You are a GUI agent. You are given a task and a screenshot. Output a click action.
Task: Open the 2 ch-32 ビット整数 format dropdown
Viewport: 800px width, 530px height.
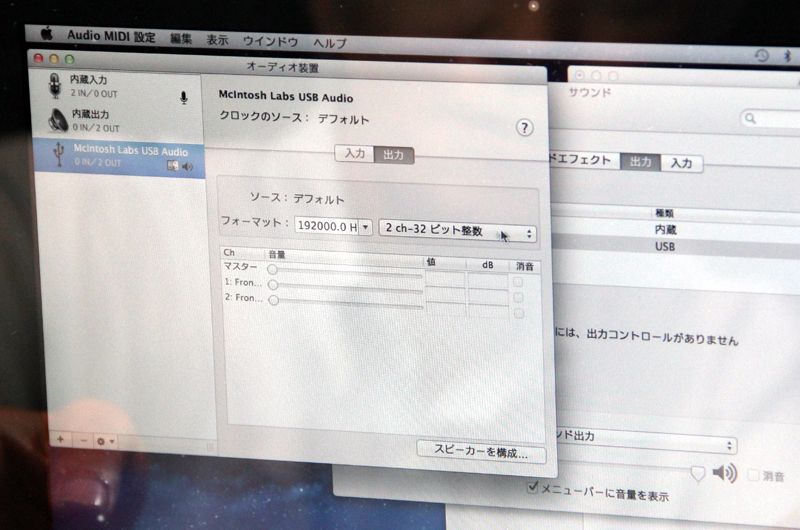(458, 230)
